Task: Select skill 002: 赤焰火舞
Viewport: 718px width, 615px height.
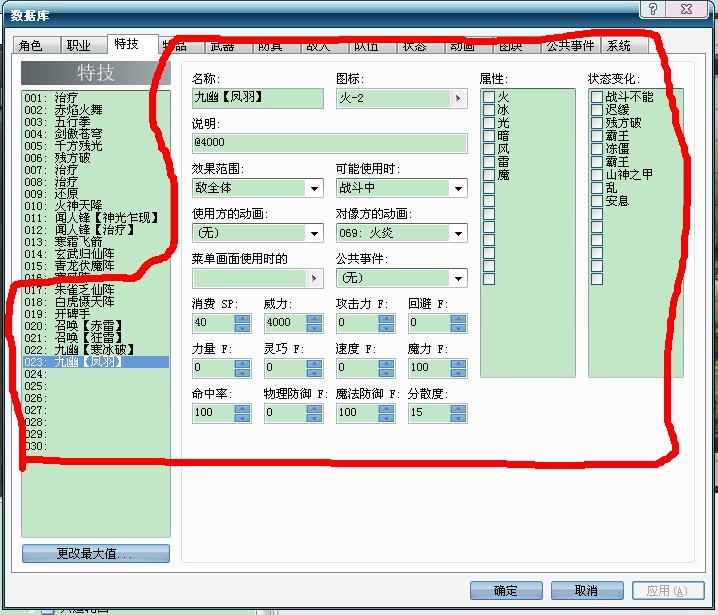Action: tap(96, 110)
